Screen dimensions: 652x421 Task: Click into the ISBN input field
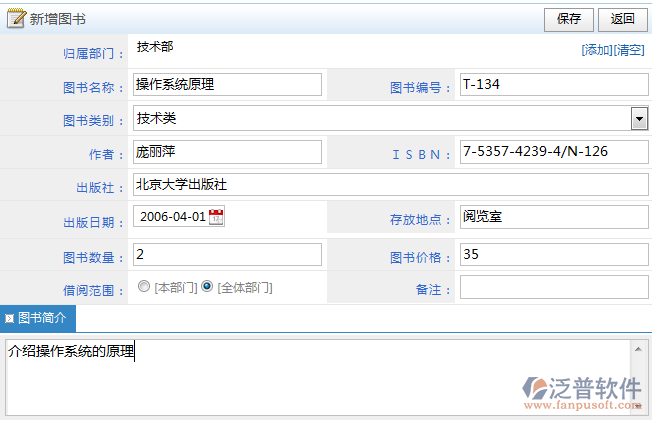553,152
